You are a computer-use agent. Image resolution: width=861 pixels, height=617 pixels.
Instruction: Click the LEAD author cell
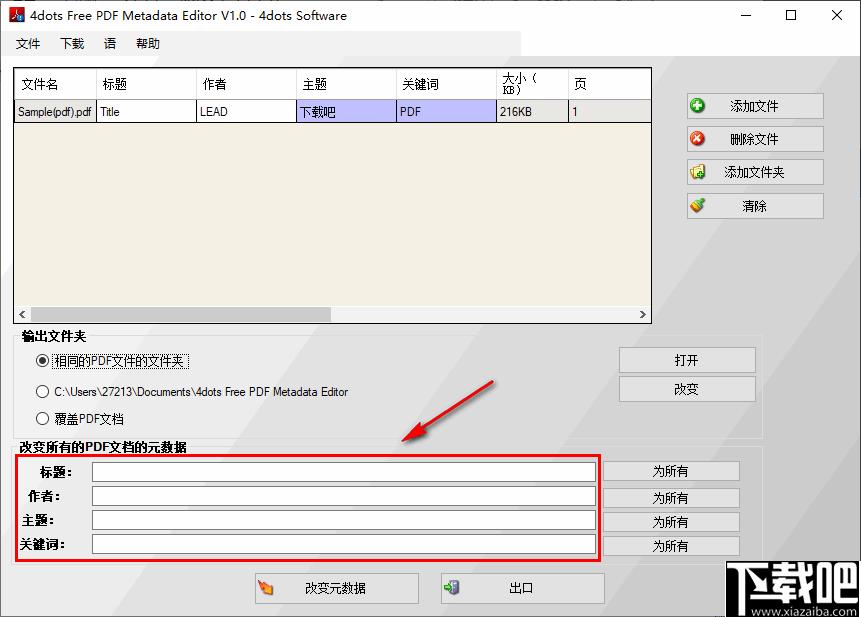(x=246, y=111)
